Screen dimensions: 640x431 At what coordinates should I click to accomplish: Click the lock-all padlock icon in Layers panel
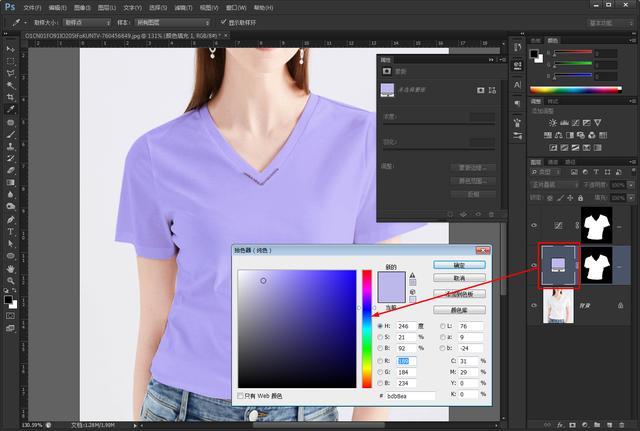(x=580, y=198)
